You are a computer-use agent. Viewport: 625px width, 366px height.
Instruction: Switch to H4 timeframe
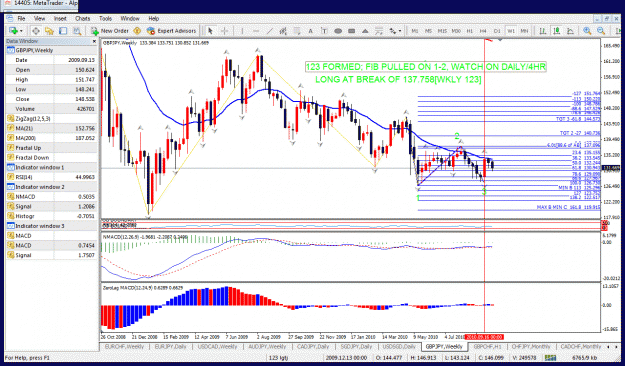click(x=483, y=31)
